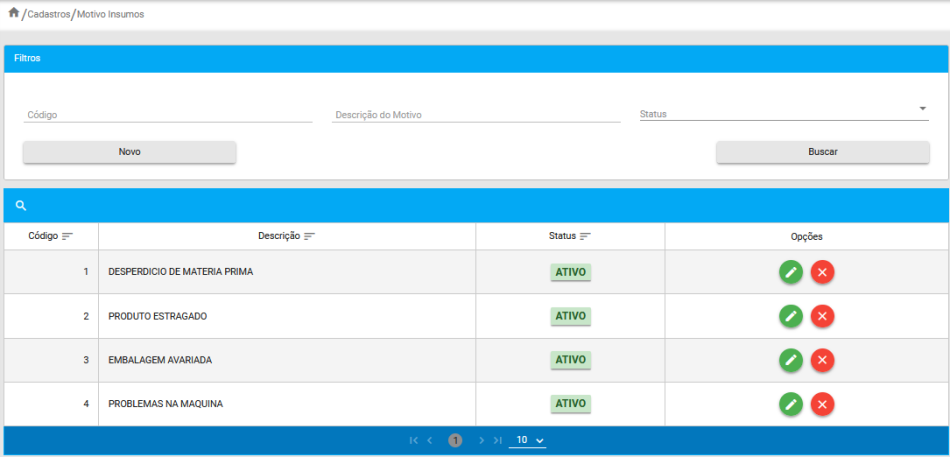Click the Novo button
Screen dimensions: 950x457
(x=129, y=152)
